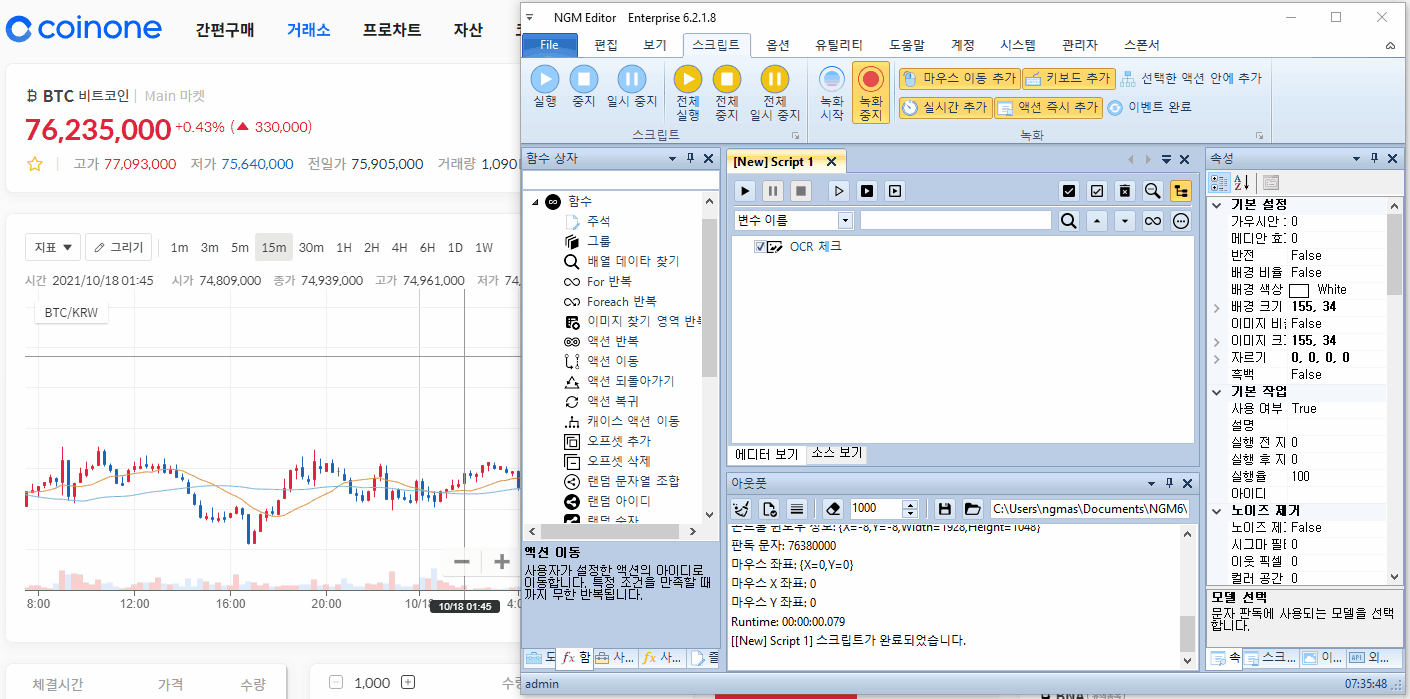Click the output line count 1000 field
The height and width of the screenshot is (699, 1410).
coord(875,508)
